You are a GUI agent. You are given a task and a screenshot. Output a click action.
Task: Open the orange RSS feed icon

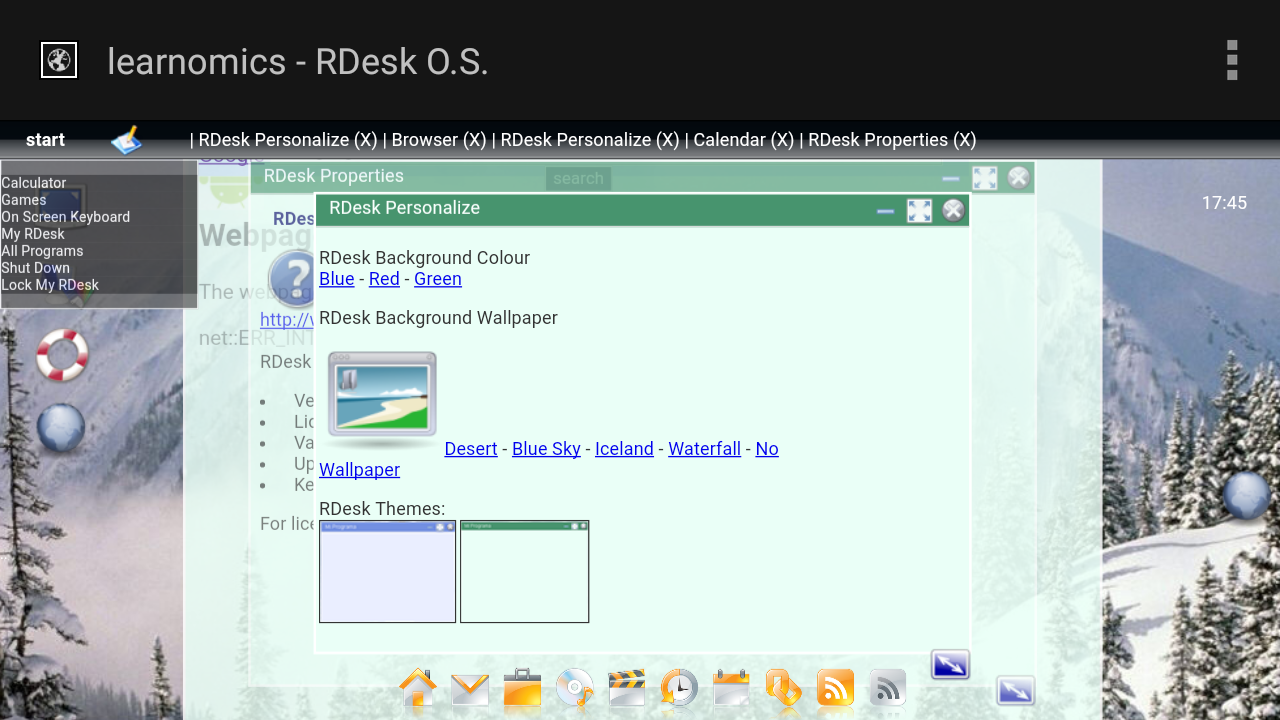click(835, 688)
